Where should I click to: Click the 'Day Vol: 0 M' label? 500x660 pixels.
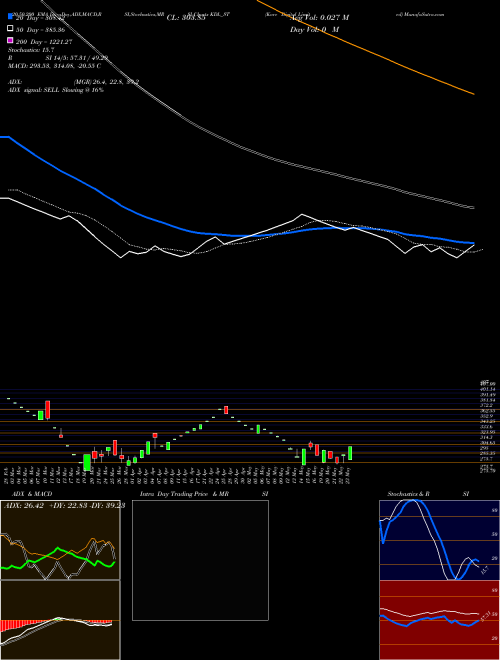click(314, 29)
